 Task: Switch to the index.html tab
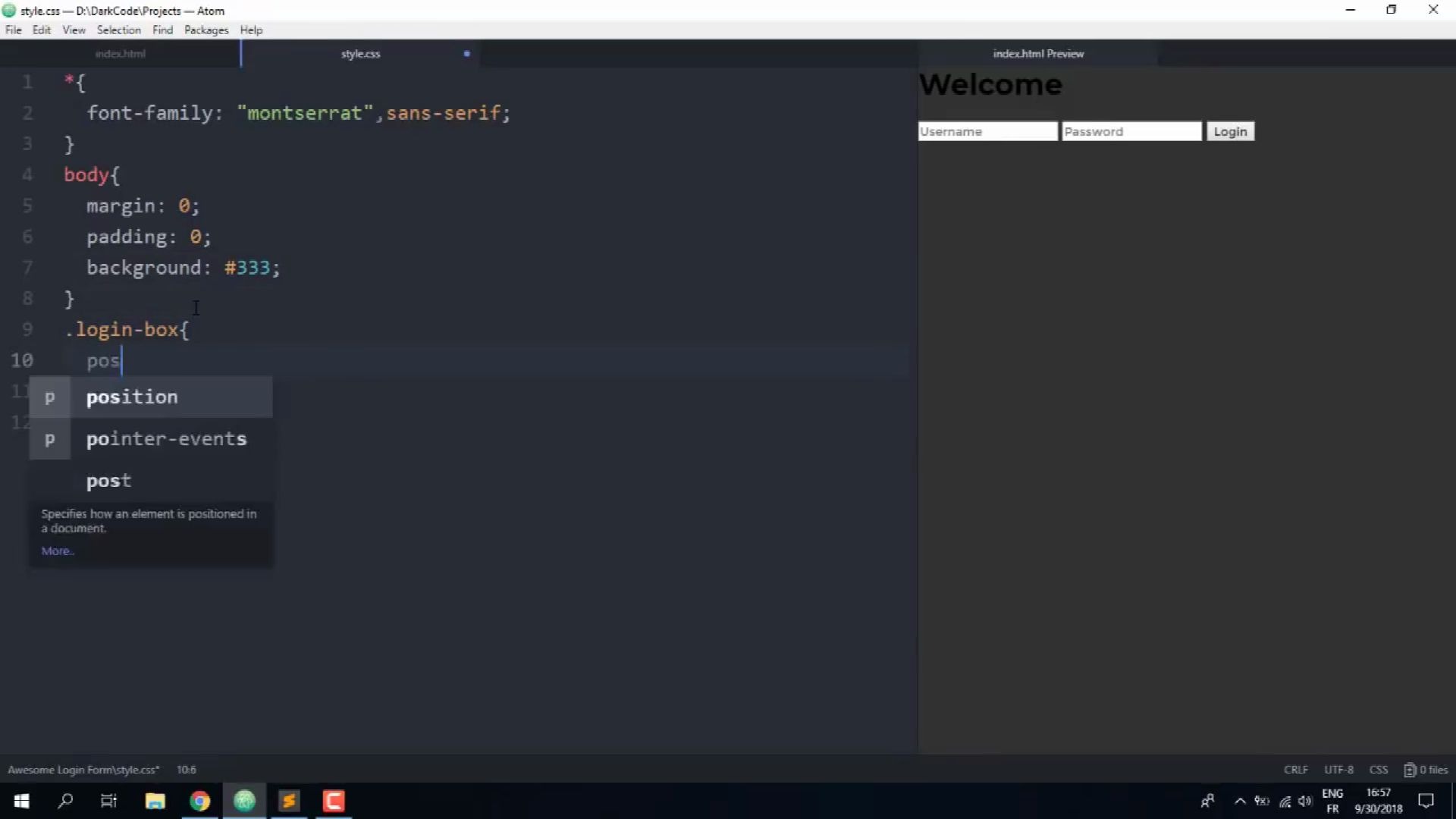coord(120,53)
